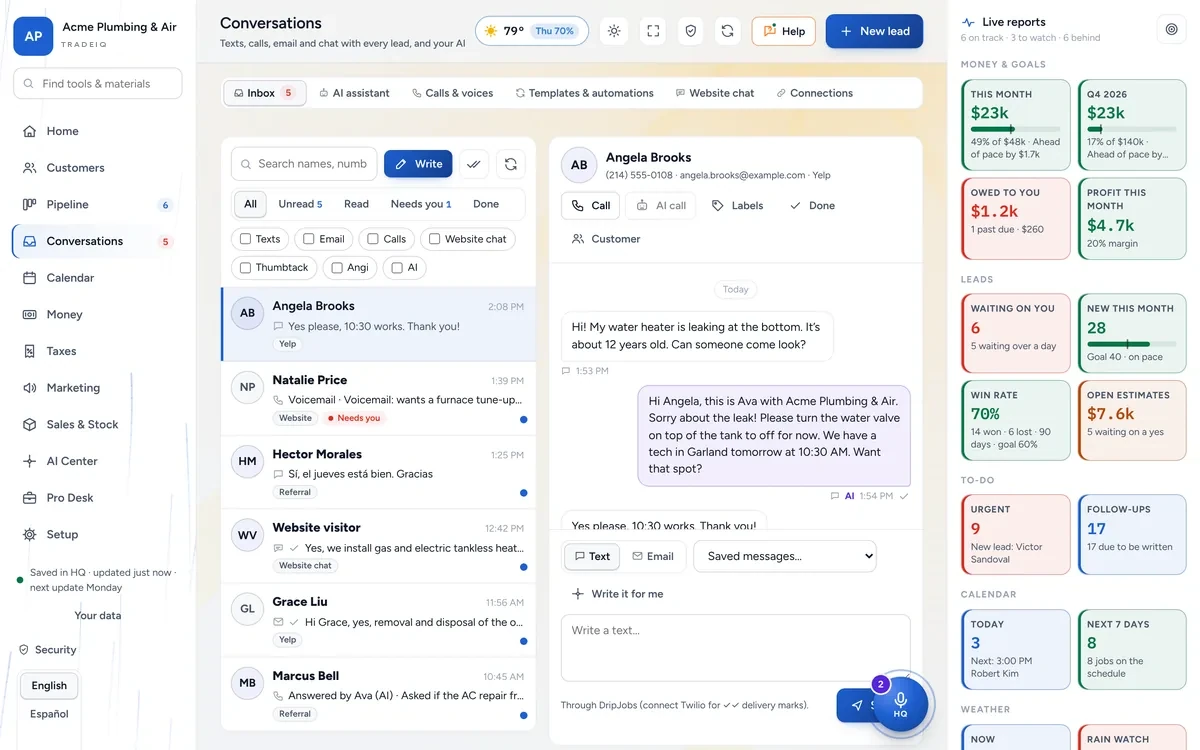Click the Help button

[783, 31]
